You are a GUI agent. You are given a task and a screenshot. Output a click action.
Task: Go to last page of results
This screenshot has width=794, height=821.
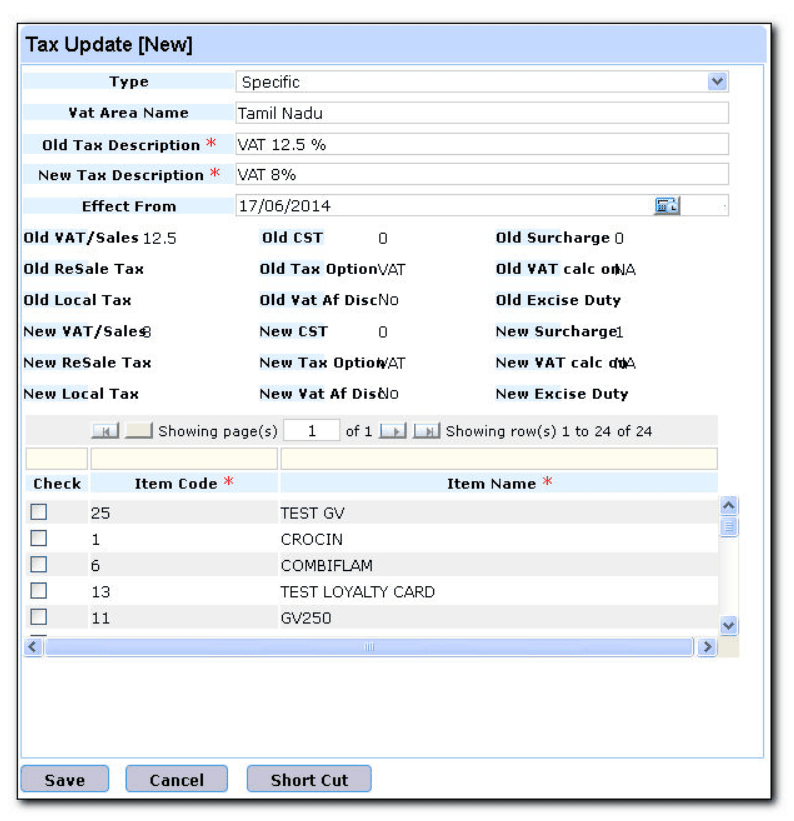[x=426, y=431]
